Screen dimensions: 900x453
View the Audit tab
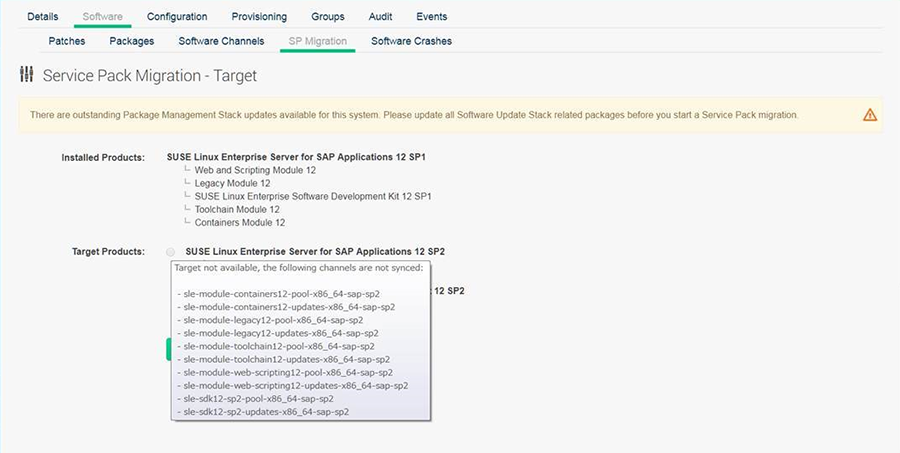380,17
